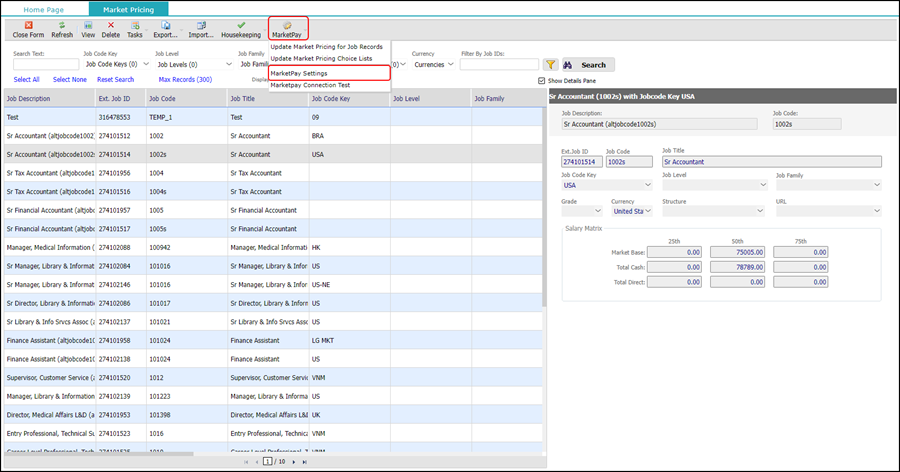This screenshot has height=472, width=900.
Task: Click into the Search Text input field
Action: pyautogui.click(x=46, y=64)
